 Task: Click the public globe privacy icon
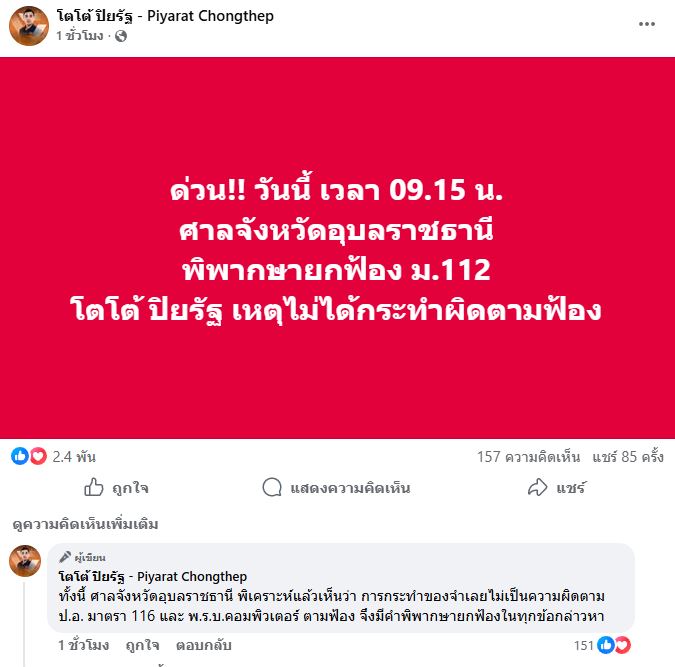(121, 36)
